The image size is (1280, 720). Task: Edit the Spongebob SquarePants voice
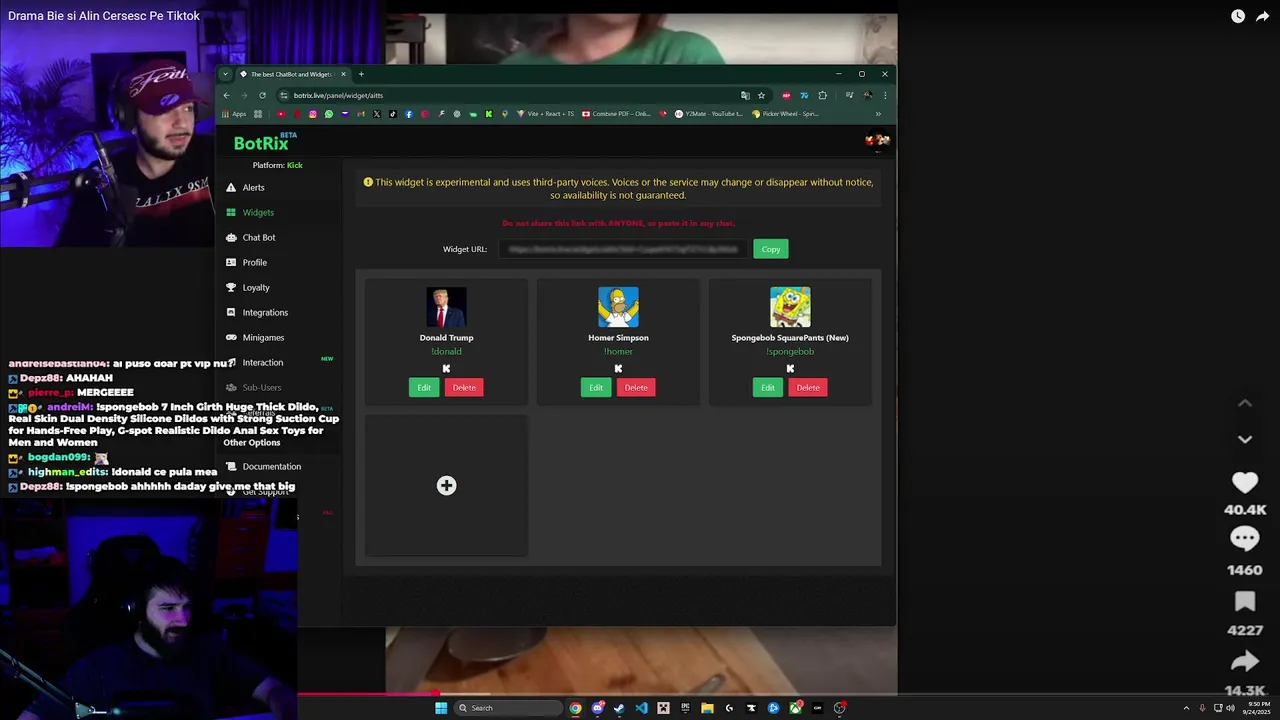pyautogui.click(x=768, y=387)
